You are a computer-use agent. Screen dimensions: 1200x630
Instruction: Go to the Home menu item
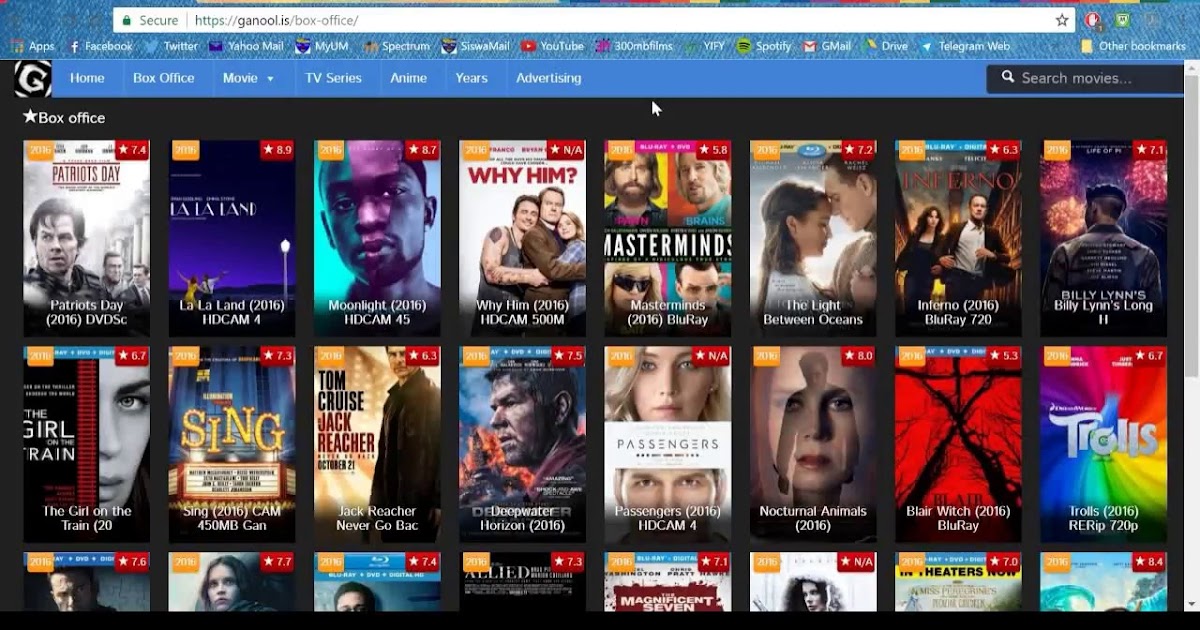coord(87,78)
